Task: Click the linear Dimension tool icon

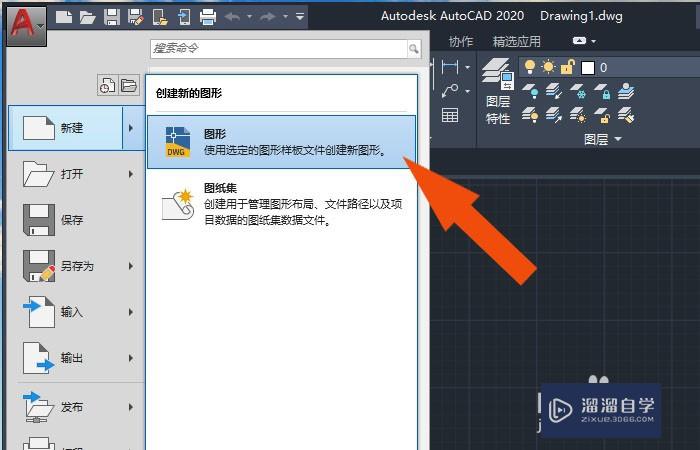Action: tap(450, 67)
